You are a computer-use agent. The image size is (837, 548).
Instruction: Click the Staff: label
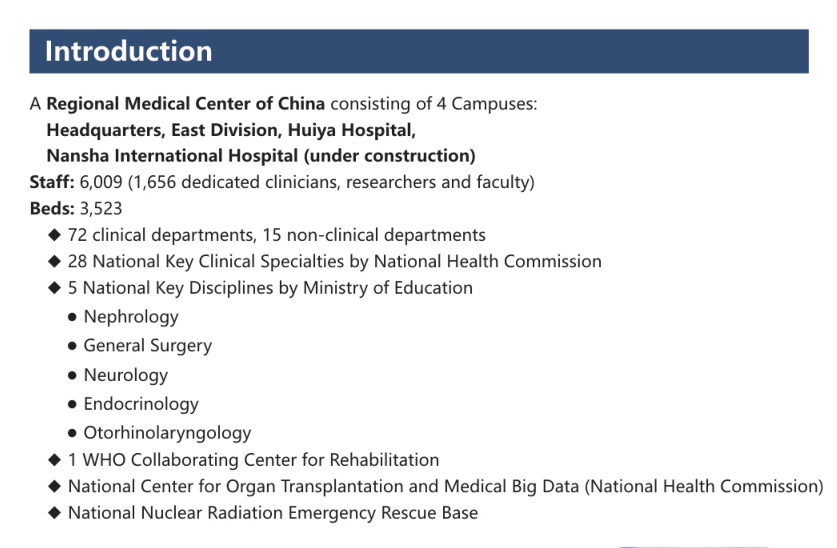pyautogui.click(x=52, y=182)
